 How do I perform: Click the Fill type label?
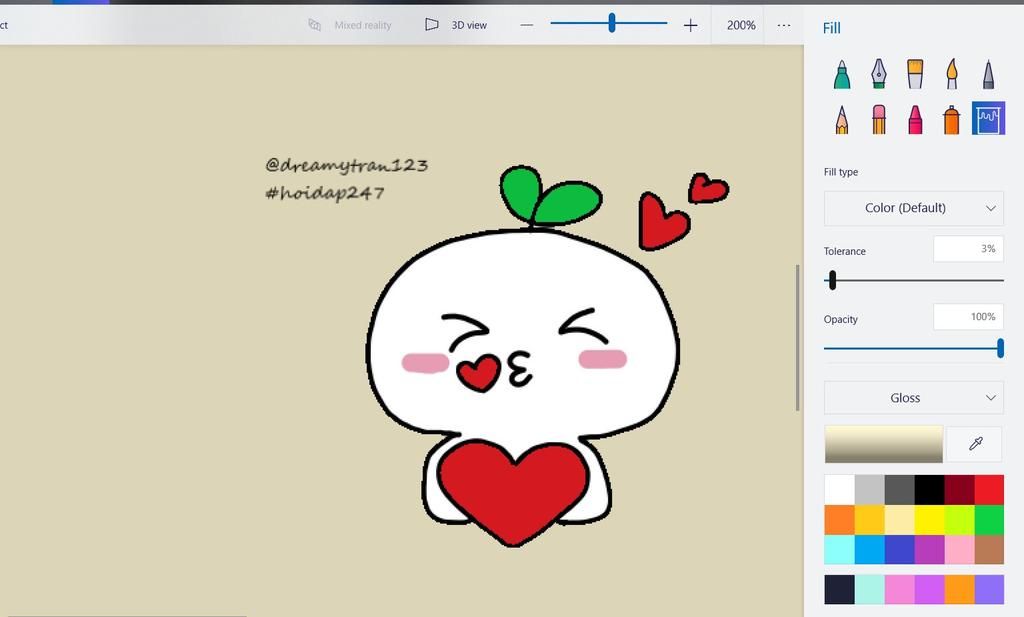pos(840,172)
